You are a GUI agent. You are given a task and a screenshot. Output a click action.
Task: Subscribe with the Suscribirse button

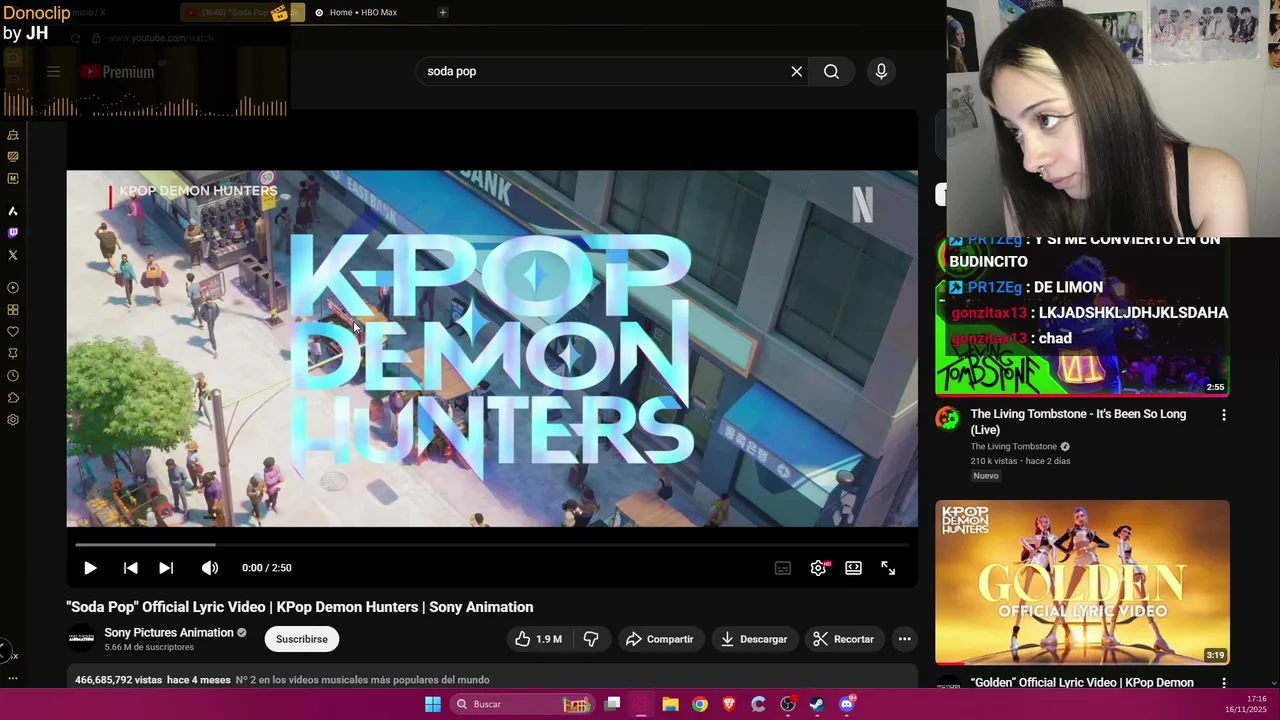[302, 639]
